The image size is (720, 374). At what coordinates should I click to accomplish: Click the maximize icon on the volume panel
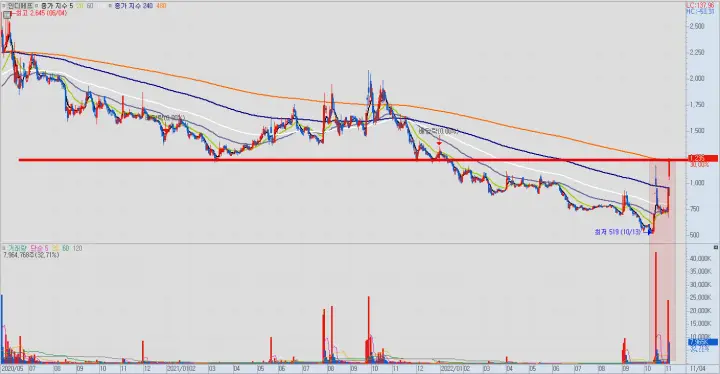716,248
